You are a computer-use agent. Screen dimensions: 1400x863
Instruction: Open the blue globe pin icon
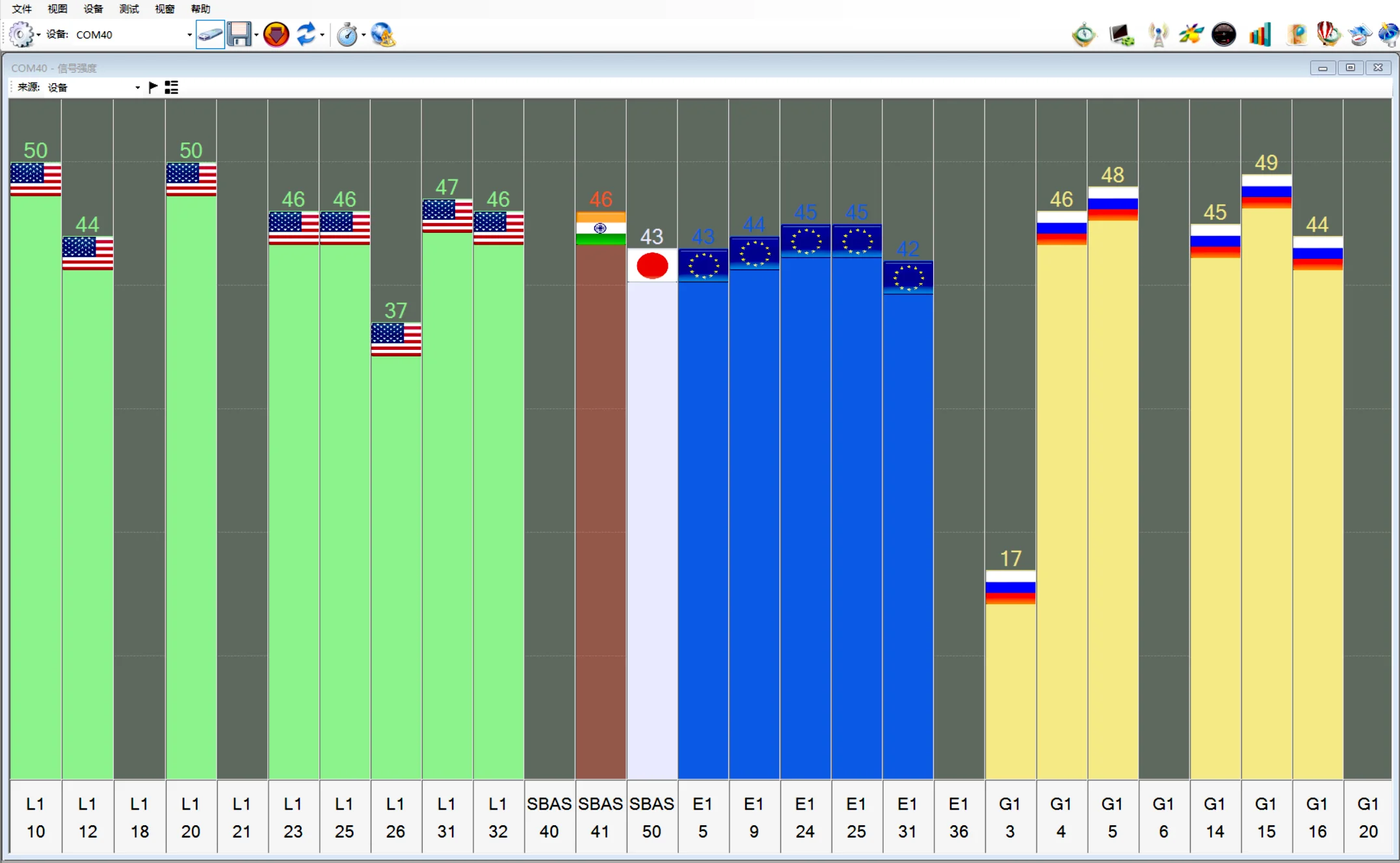click(1389, 34)
